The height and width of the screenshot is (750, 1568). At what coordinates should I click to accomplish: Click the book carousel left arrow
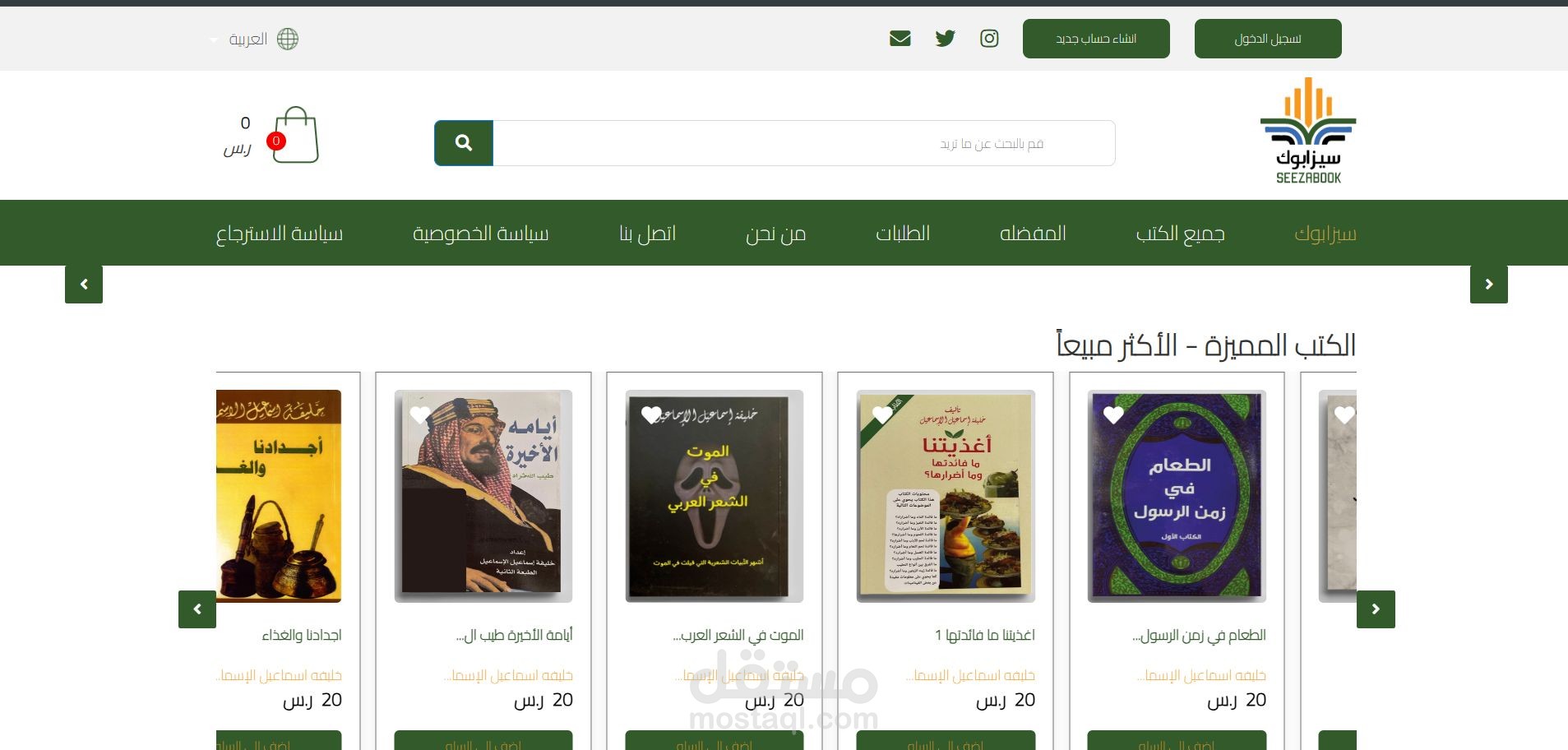pyautogui.click(x=197, y=609)
